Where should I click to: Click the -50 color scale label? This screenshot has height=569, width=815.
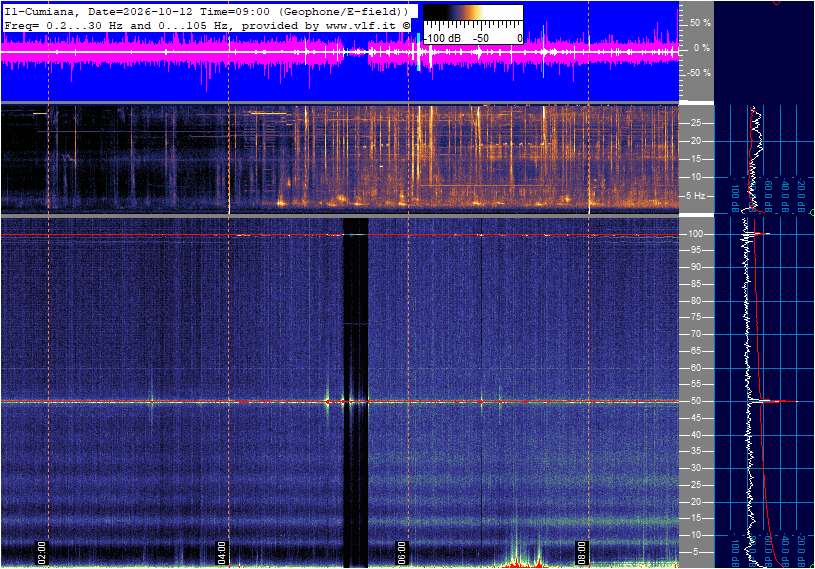(480, 38)
